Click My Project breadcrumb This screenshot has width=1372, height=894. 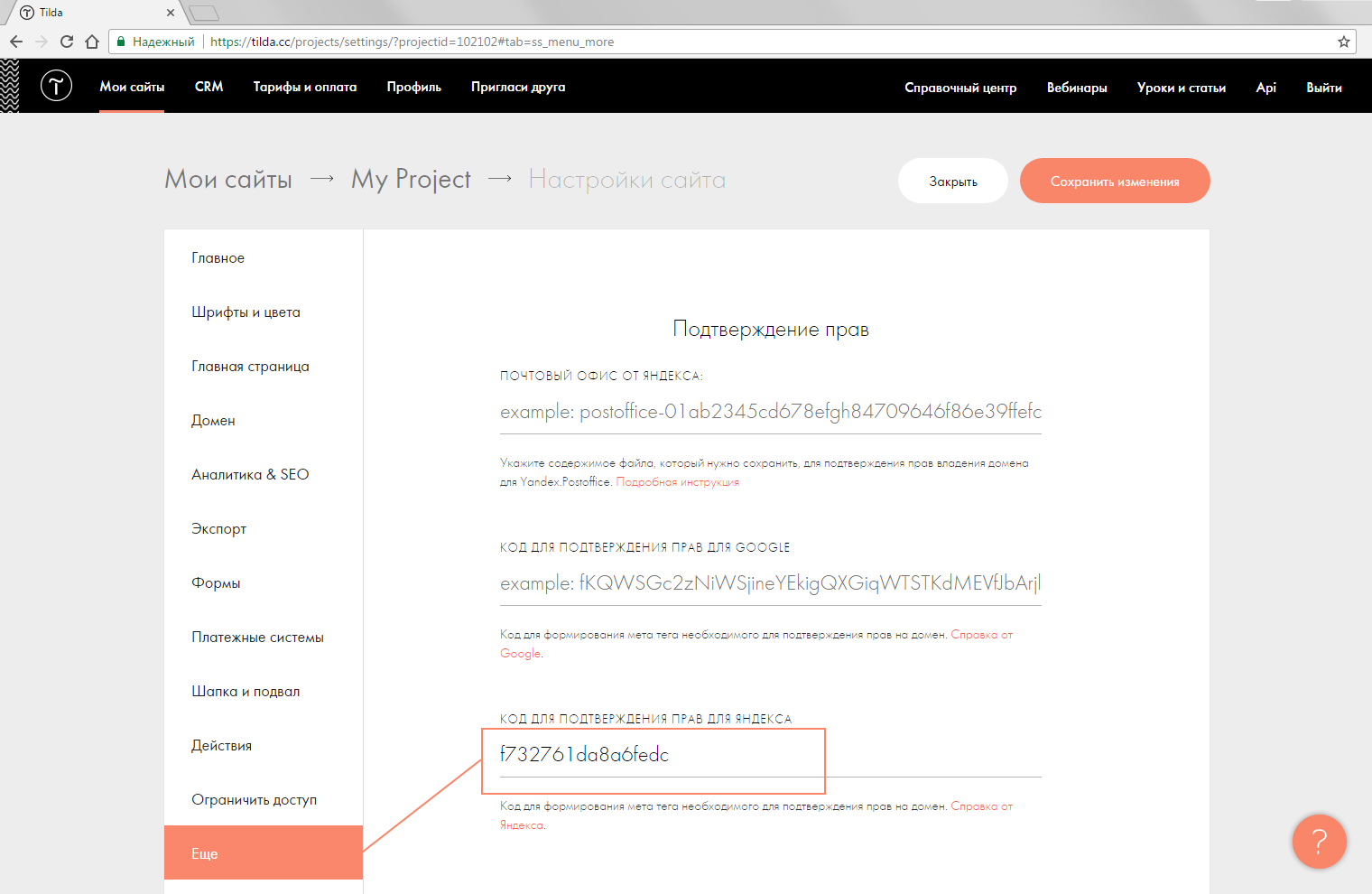[x=411, y=180]
